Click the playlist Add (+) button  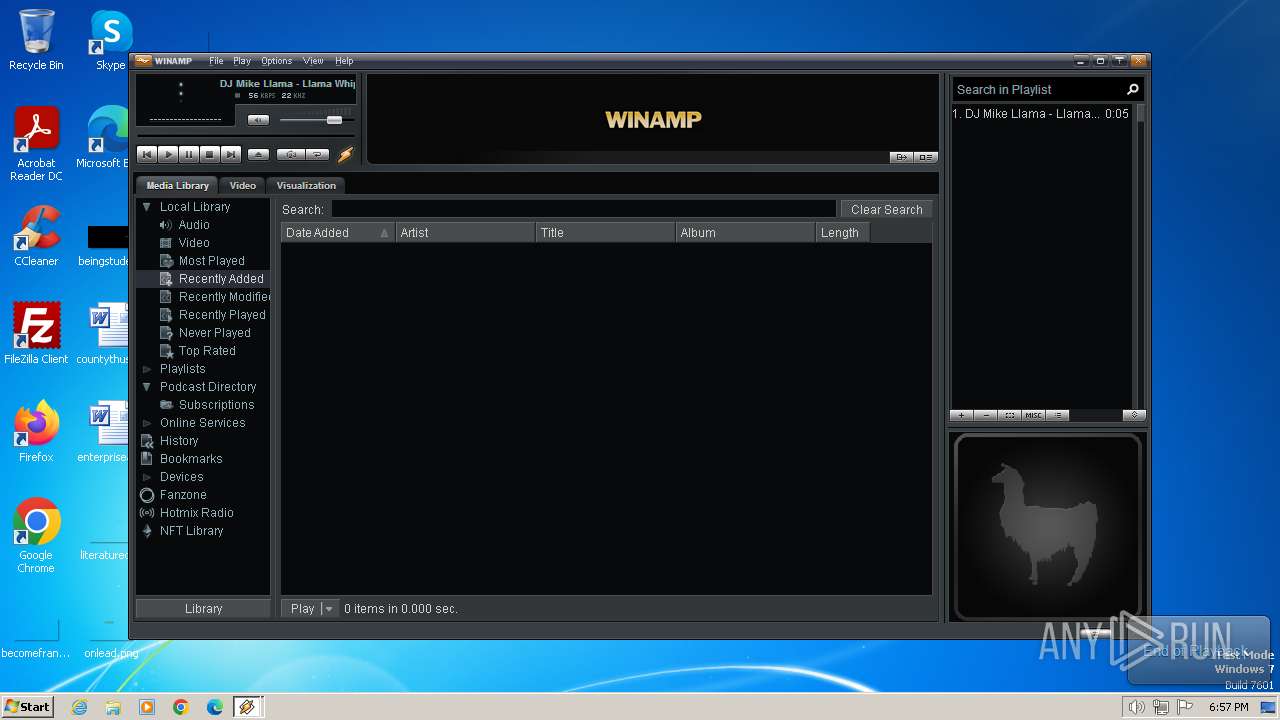[961, 415]
